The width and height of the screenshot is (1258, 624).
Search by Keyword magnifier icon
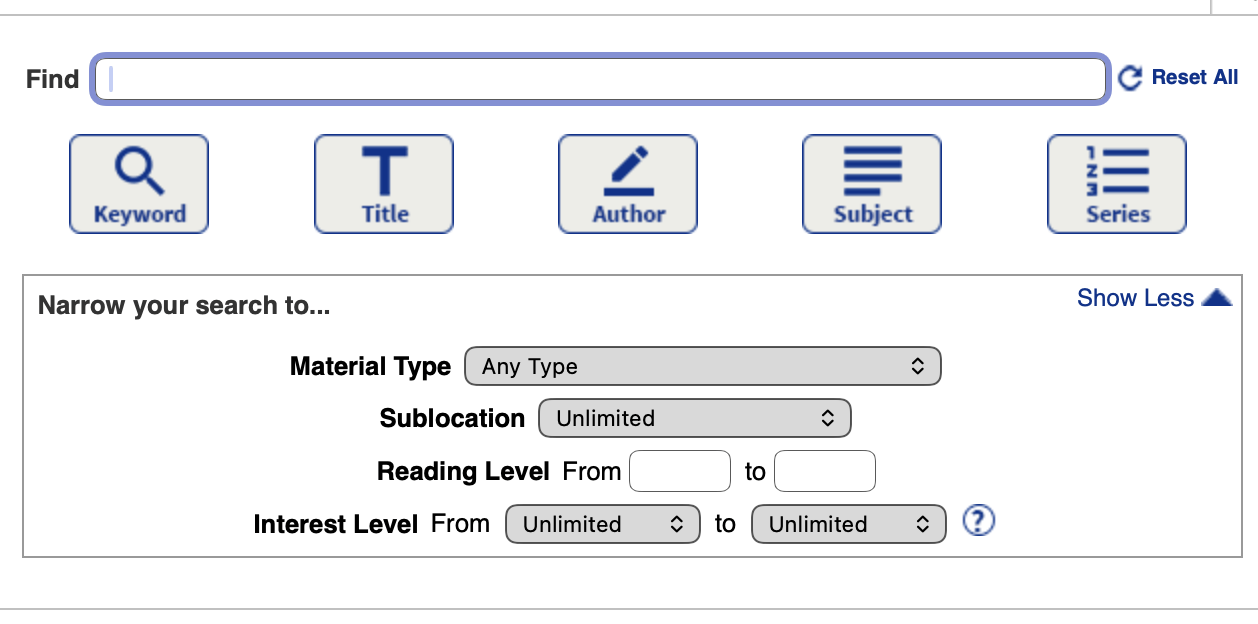139,171
